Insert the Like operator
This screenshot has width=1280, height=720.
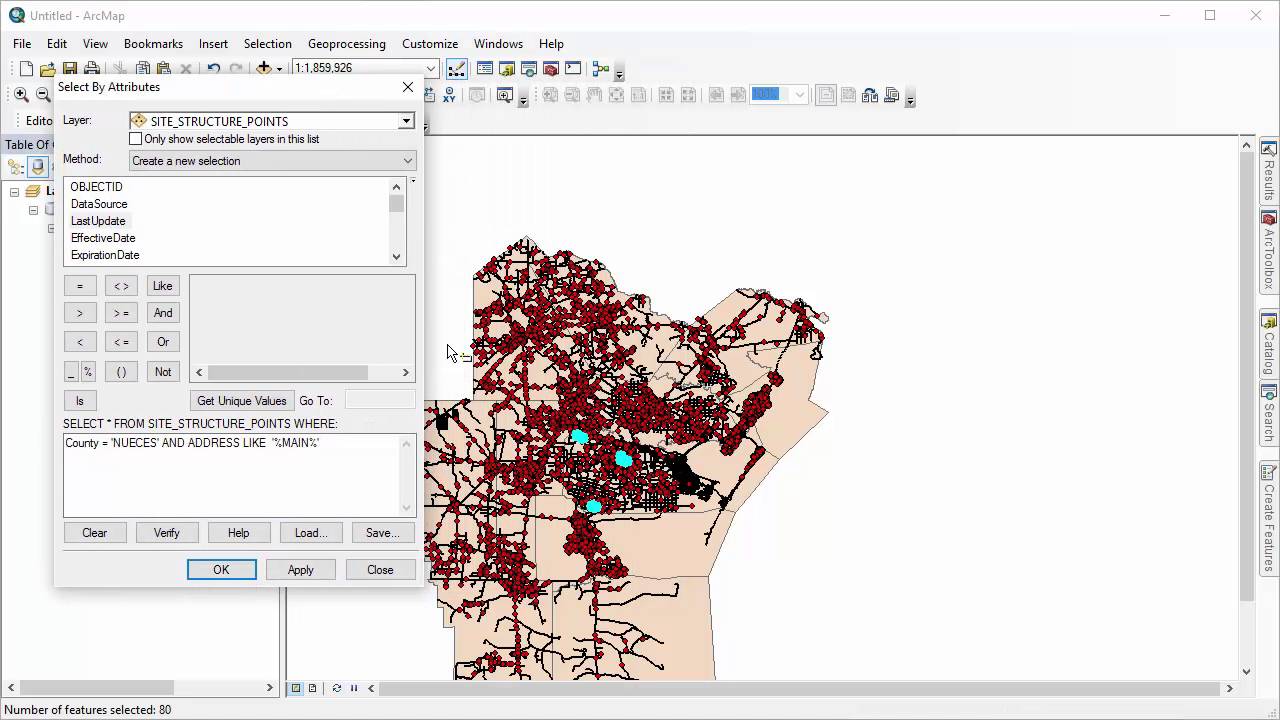click(x=163, y=286)
